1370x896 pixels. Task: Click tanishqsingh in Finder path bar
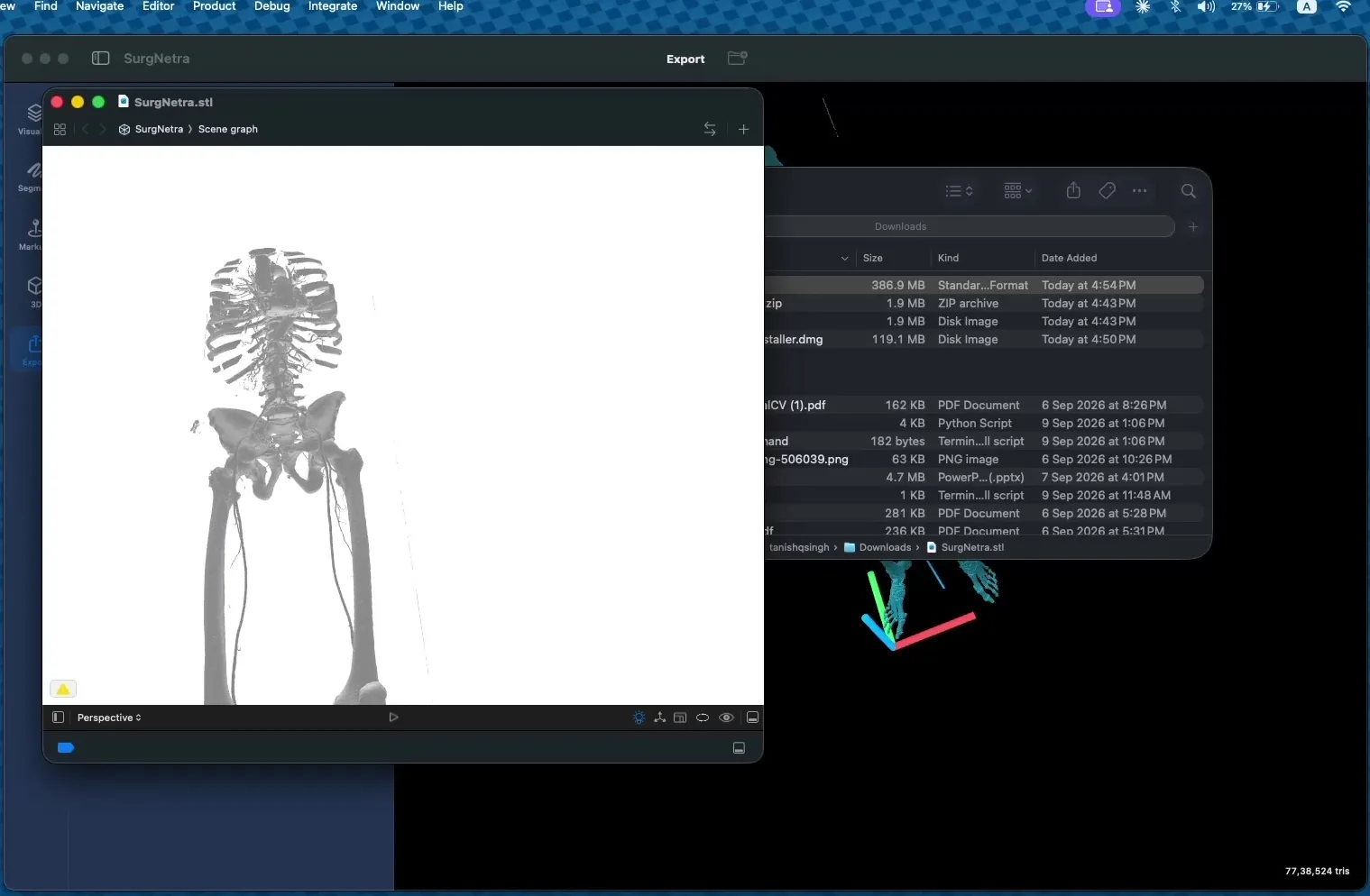coord(799,547)
